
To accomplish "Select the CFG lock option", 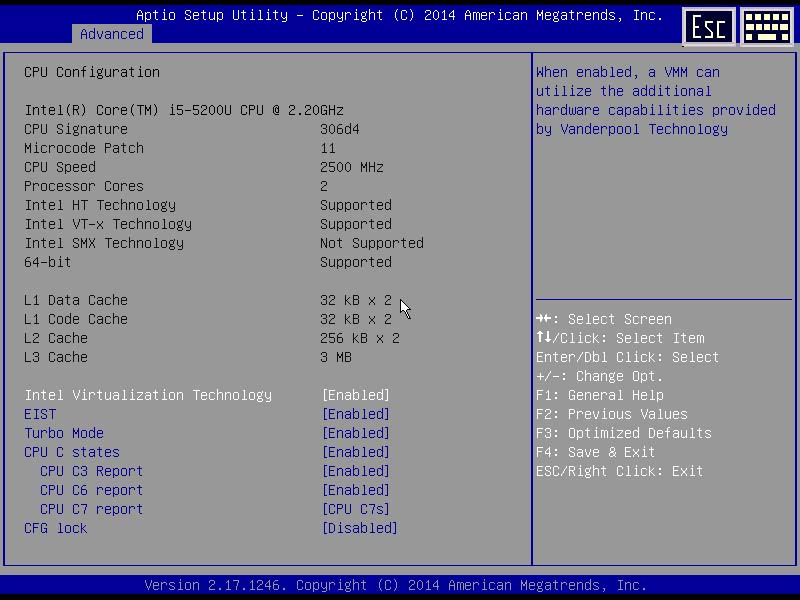I will [x=56, y=528].
